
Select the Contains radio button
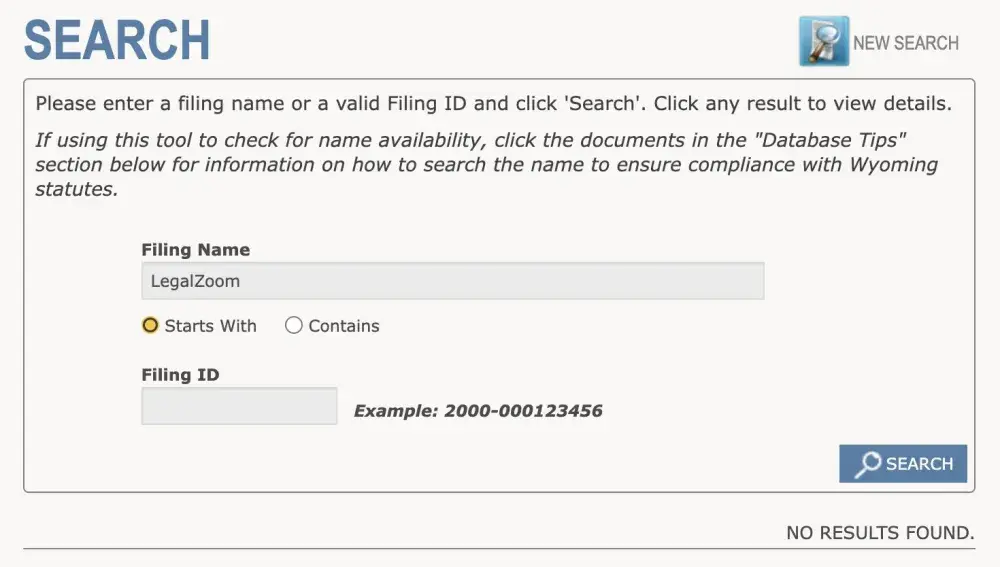pos(293,325)
